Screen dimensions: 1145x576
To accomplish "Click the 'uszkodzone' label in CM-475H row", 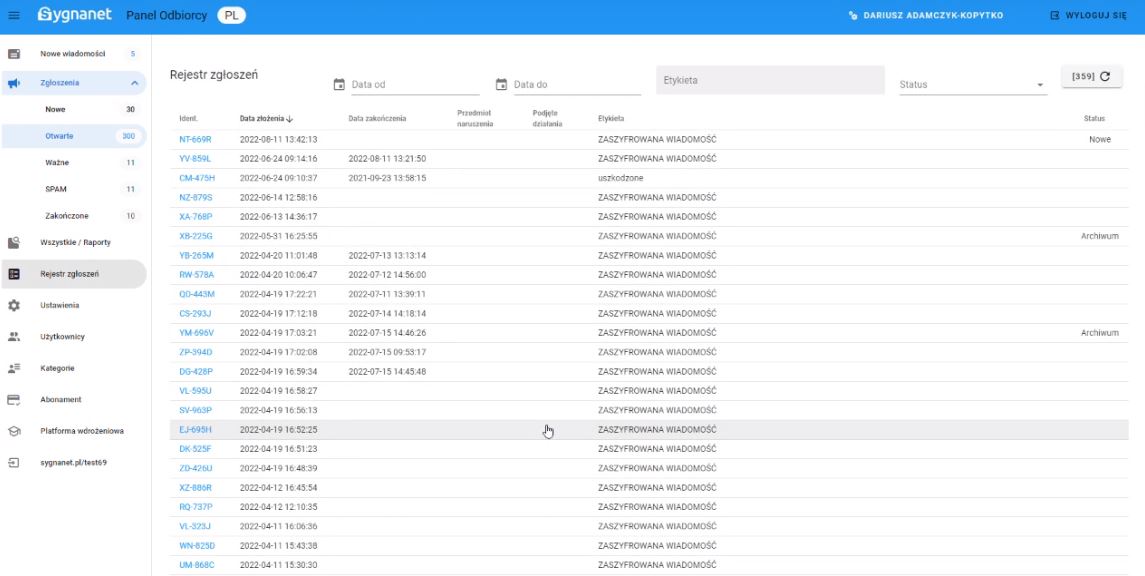I will (x=620, y=178).
